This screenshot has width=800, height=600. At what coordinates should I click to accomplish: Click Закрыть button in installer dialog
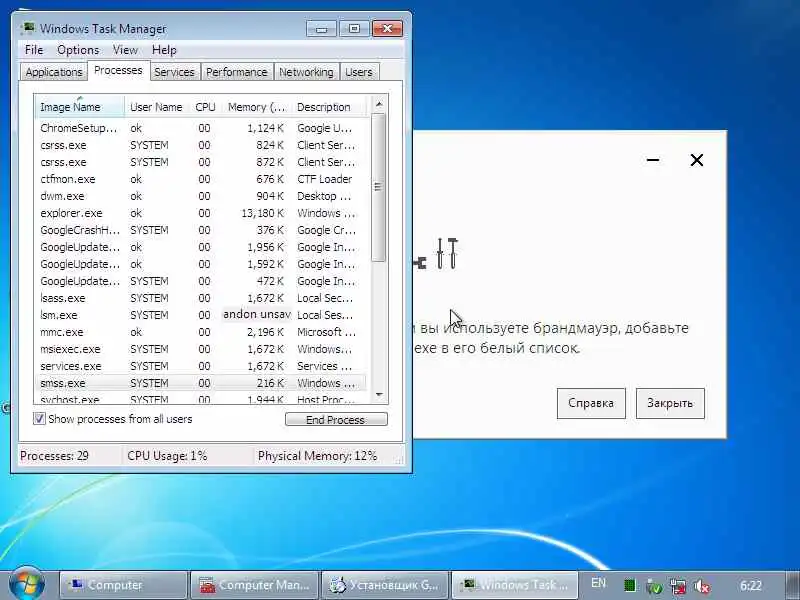[670, 403]
